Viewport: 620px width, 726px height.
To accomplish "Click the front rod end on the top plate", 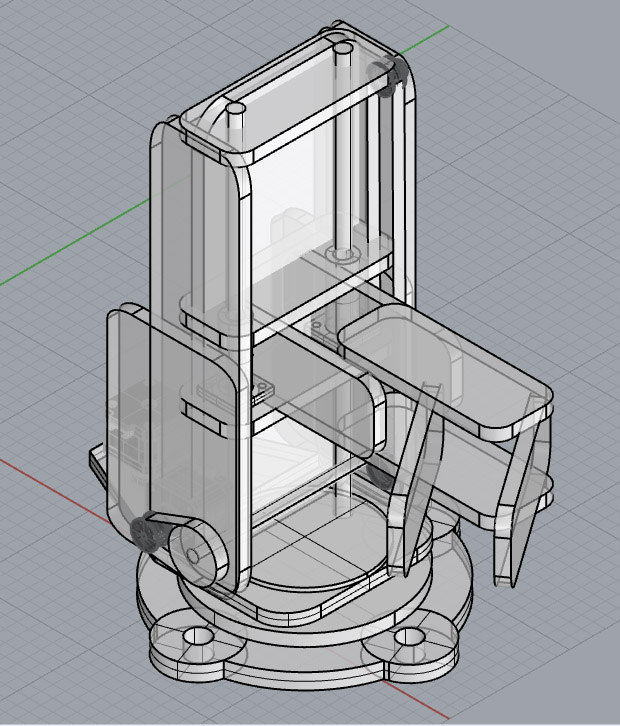I will (x=236, y=109).
